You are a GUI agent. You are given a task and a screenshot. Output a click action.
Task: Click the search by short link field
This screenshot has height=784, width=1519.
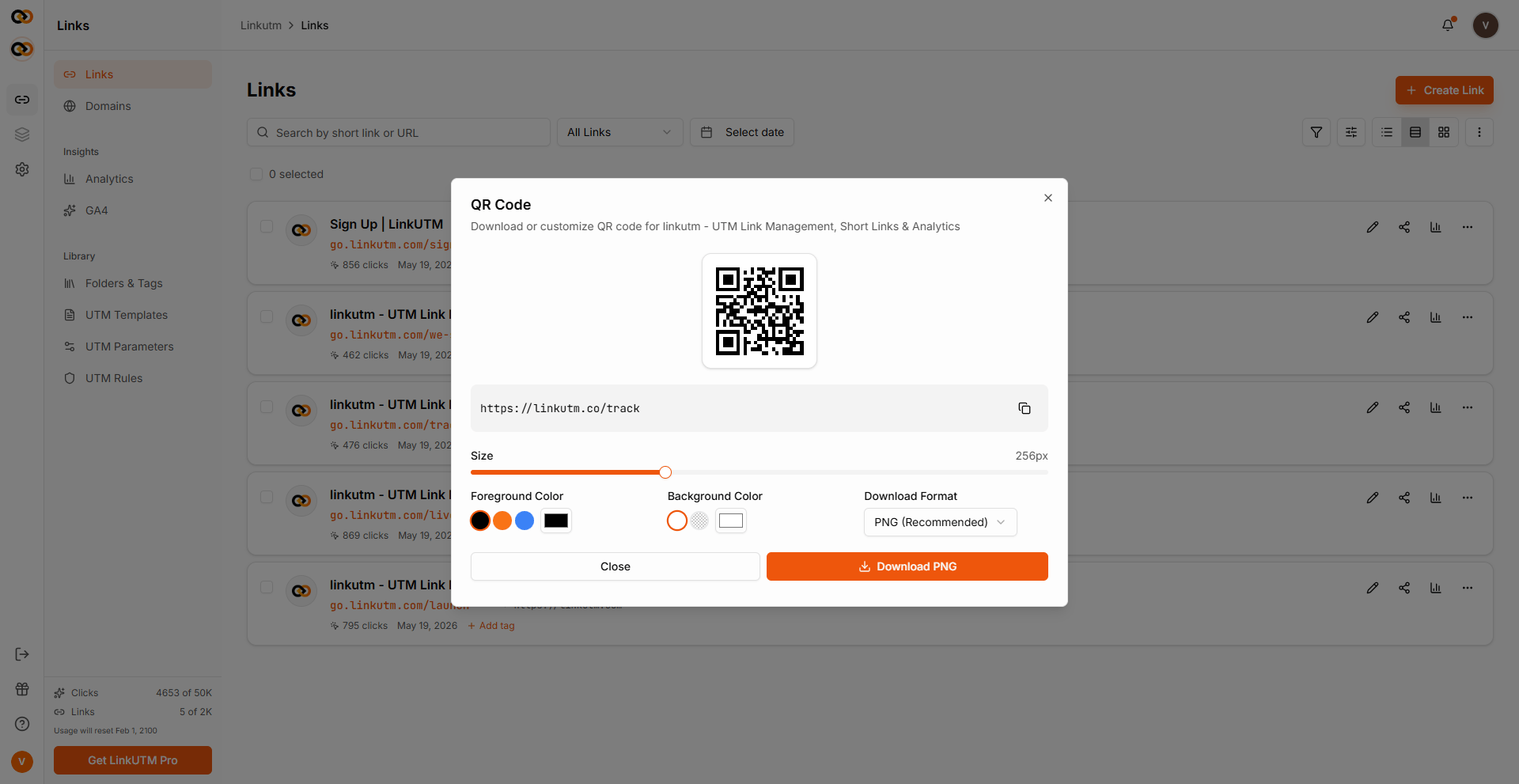point(399,132)
